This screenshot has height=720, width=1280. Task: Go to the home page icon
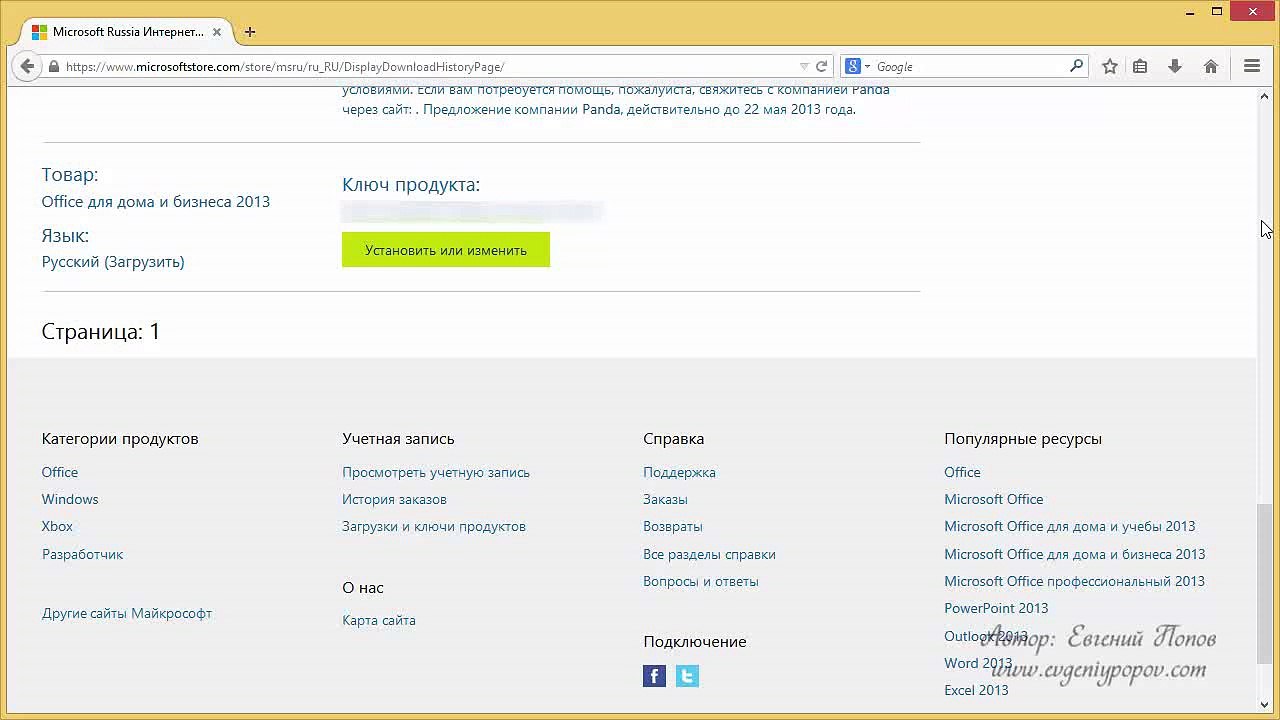[1211, 66]
